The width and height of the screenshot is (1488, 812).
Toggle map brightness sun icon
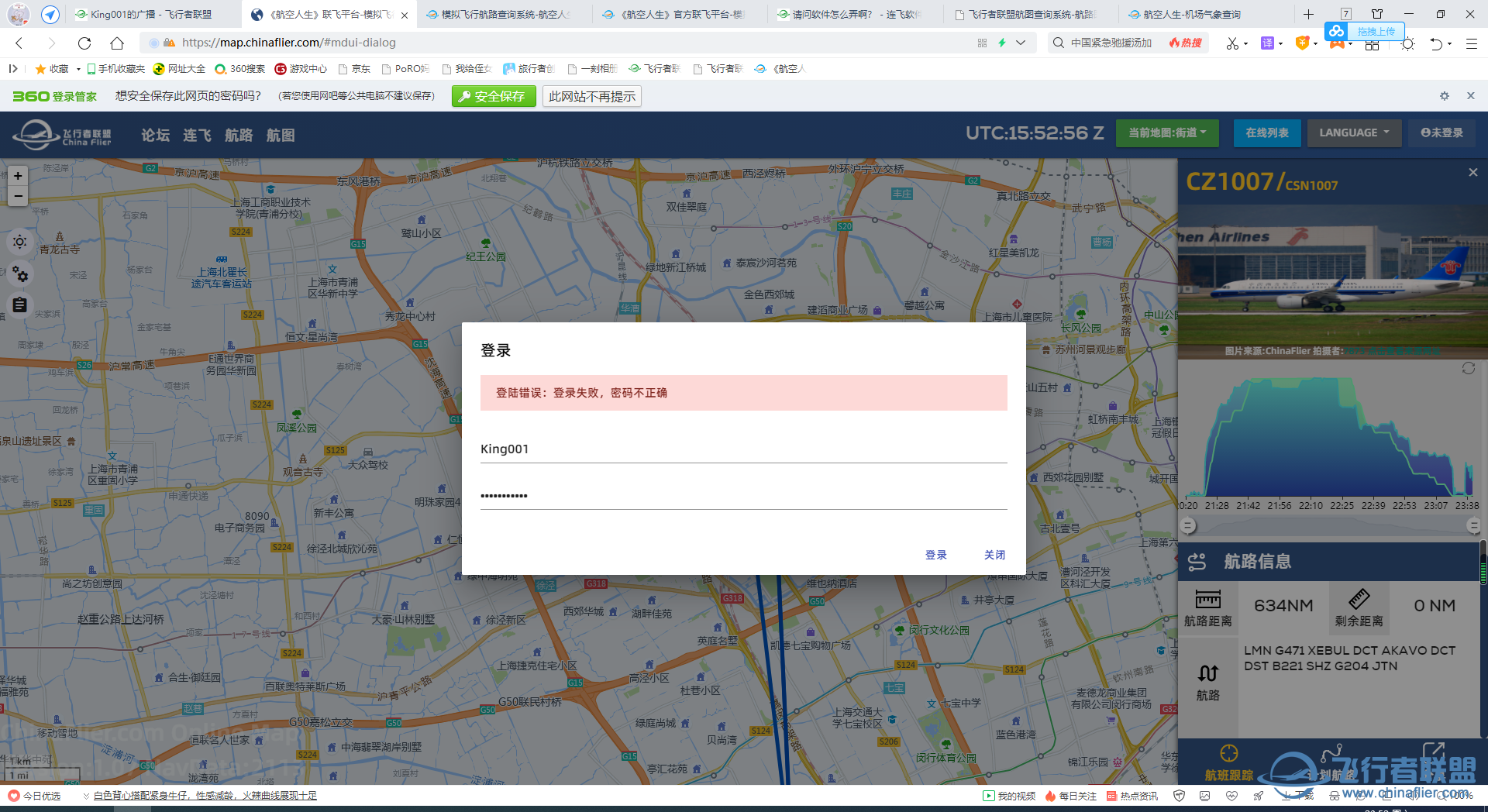pos(20,242)
